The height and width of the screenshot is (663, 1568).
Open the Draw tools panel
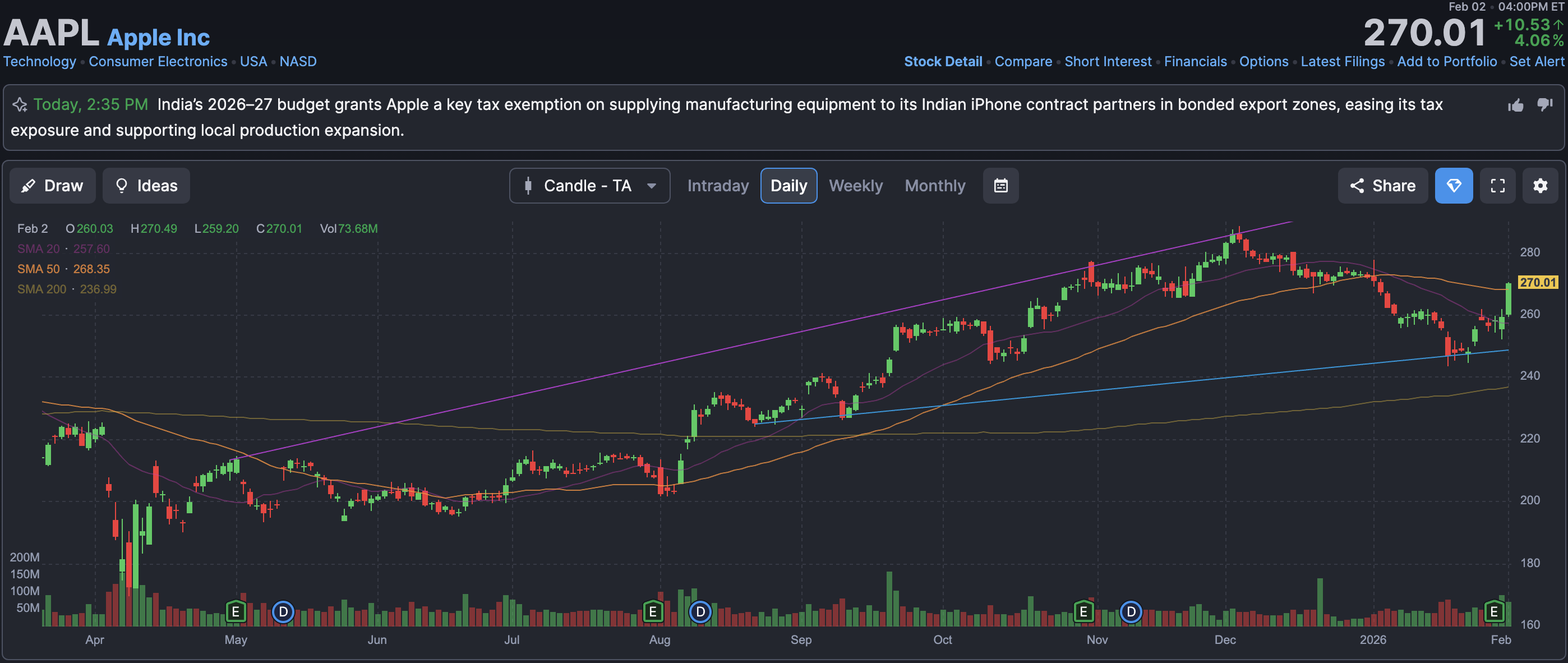point(52,186)
